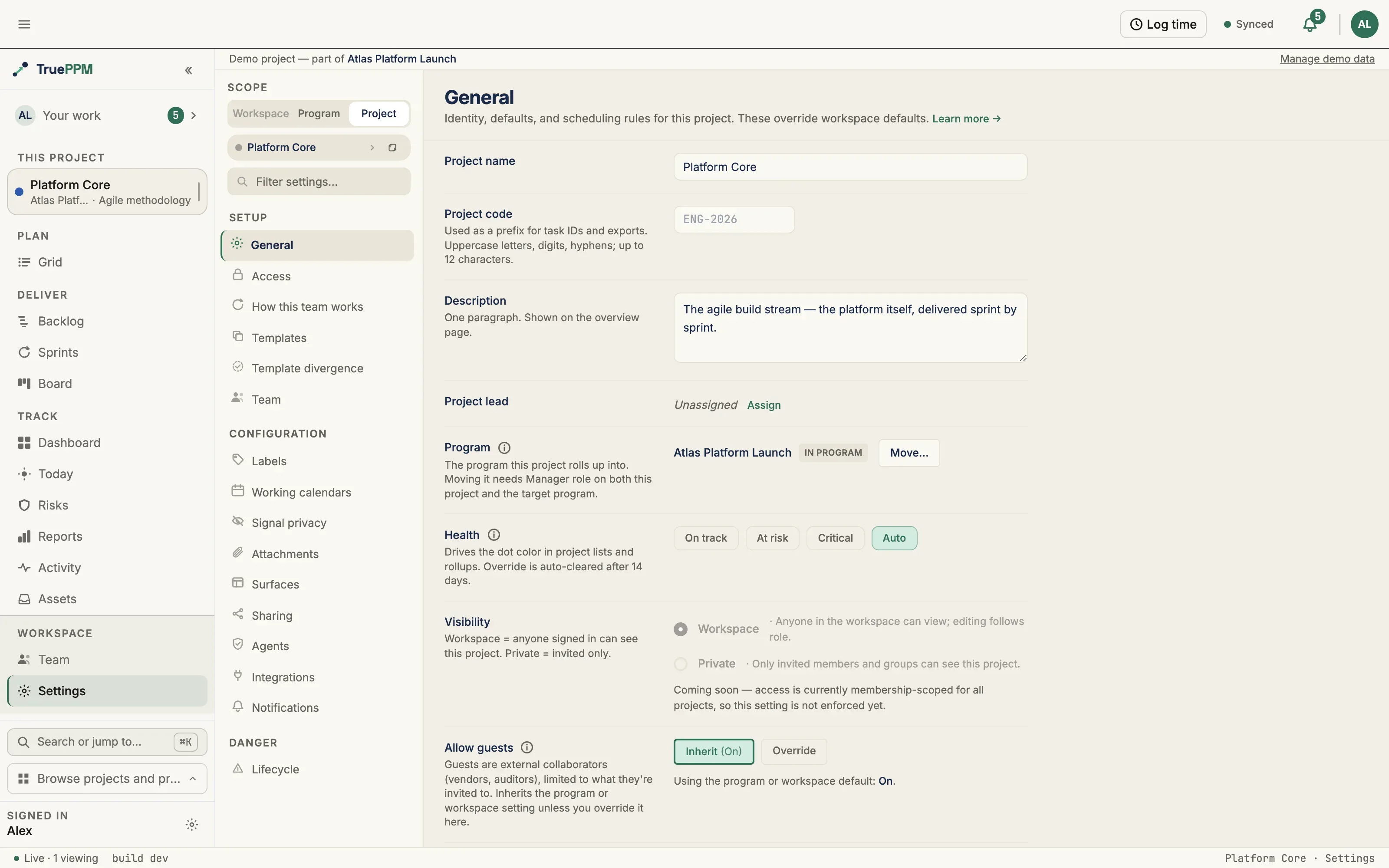
Task: Open the signed-in gear icon near Alex
Action: (x=192, y=824)
